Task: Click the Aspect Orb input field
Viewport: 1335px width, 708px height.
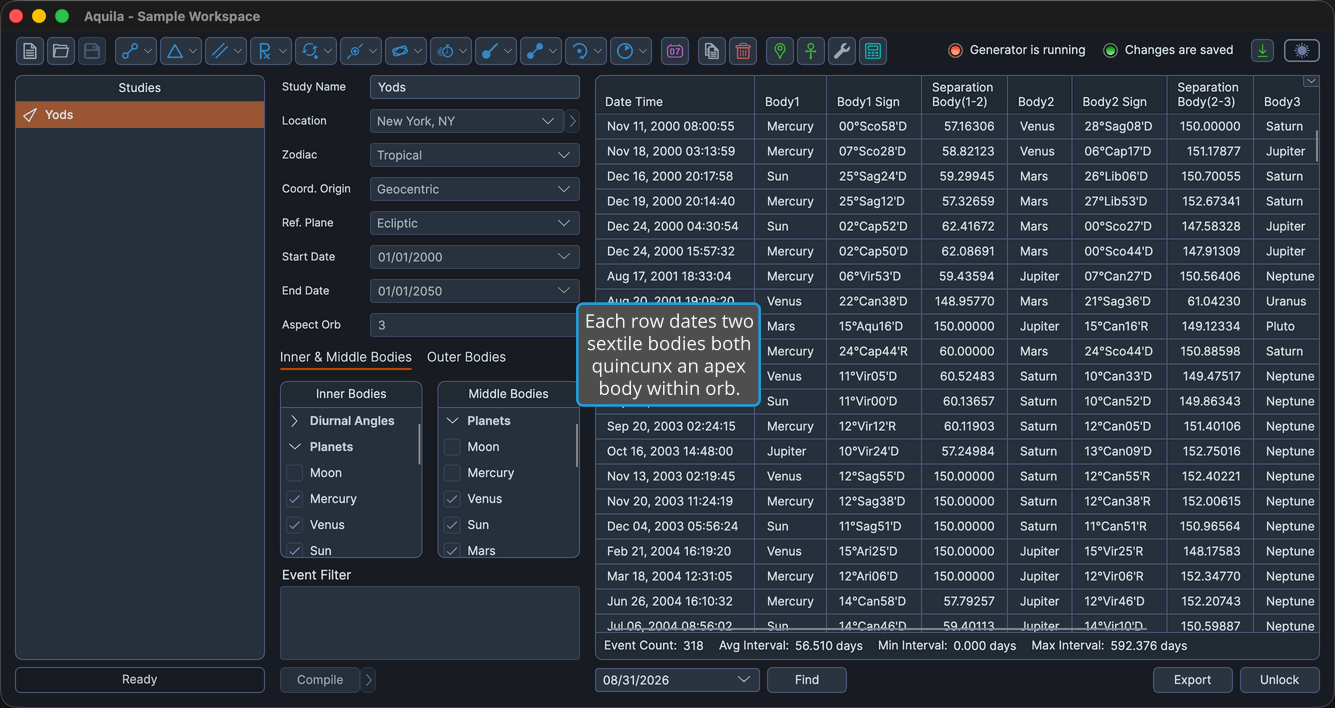Action: tap(475, 325)
